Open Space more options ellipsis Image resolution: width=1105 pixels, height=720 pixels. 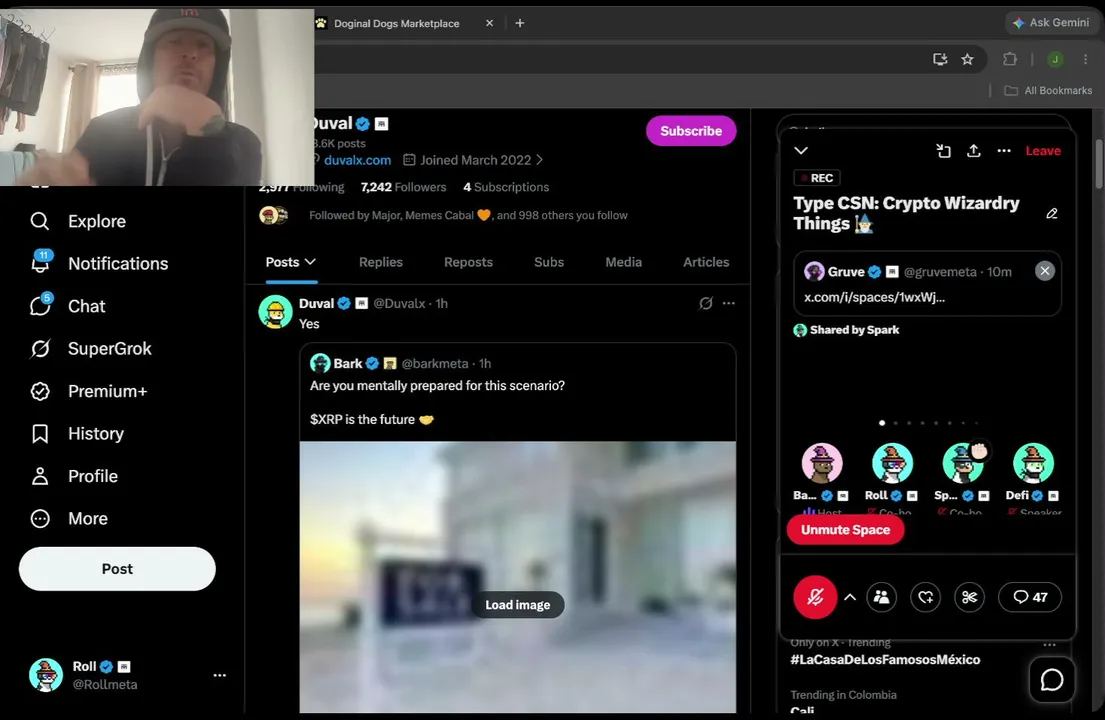pos(1004,151)
